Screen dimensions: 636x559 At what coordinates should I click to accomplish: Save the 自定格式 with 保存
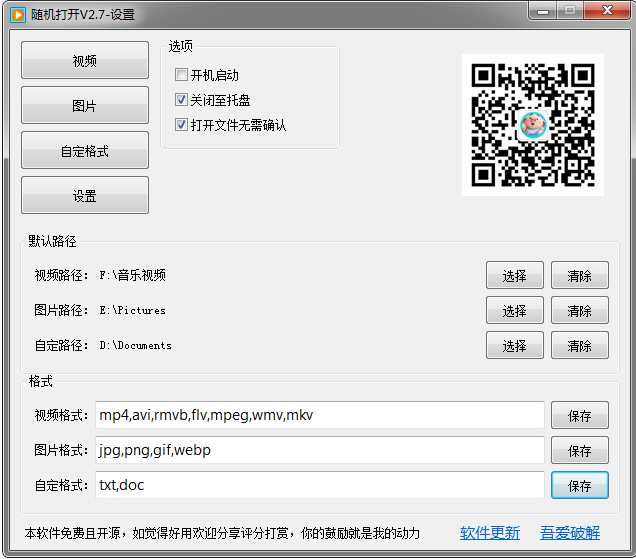[580, 485]
